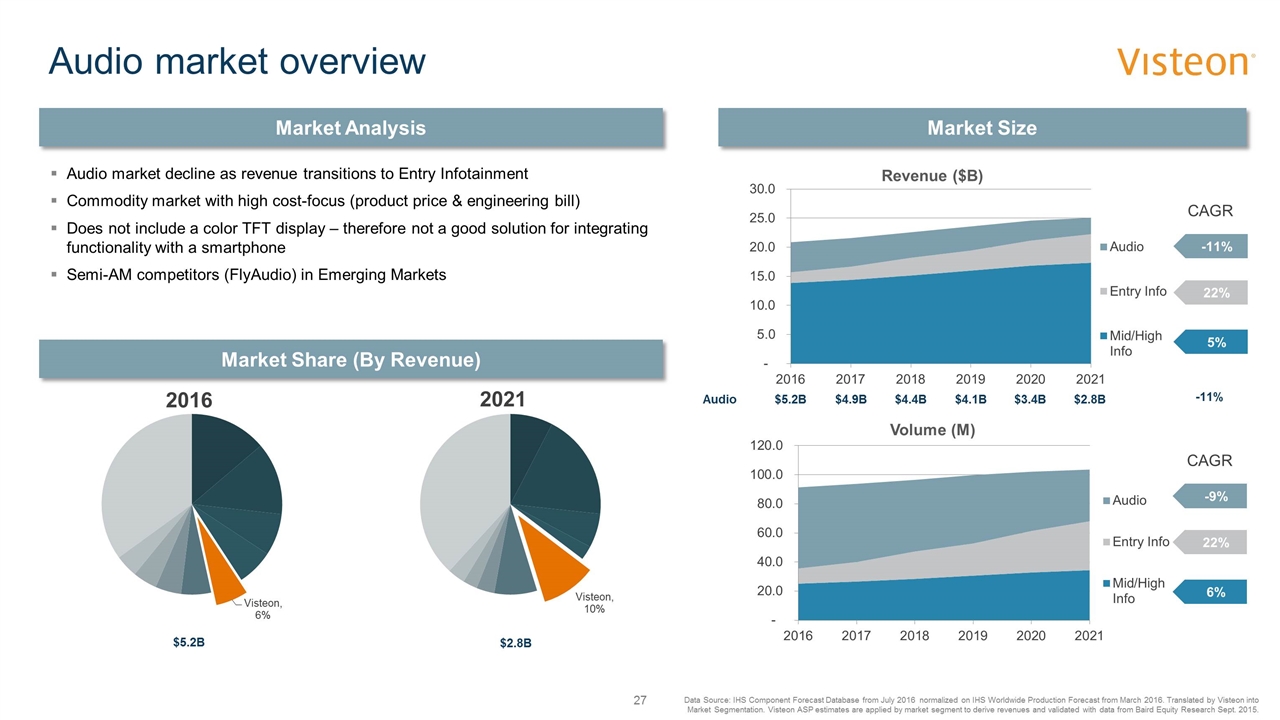
Task: Click the 'Market Share (By Revenue)' header
Action: (x=351, y=359)
